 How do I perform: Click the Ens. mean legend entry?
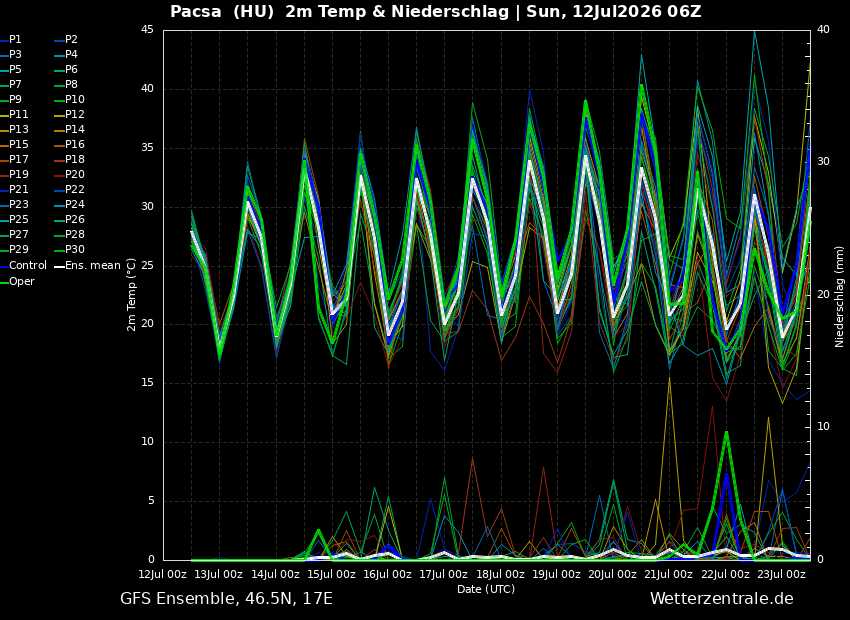coord(88,266)
